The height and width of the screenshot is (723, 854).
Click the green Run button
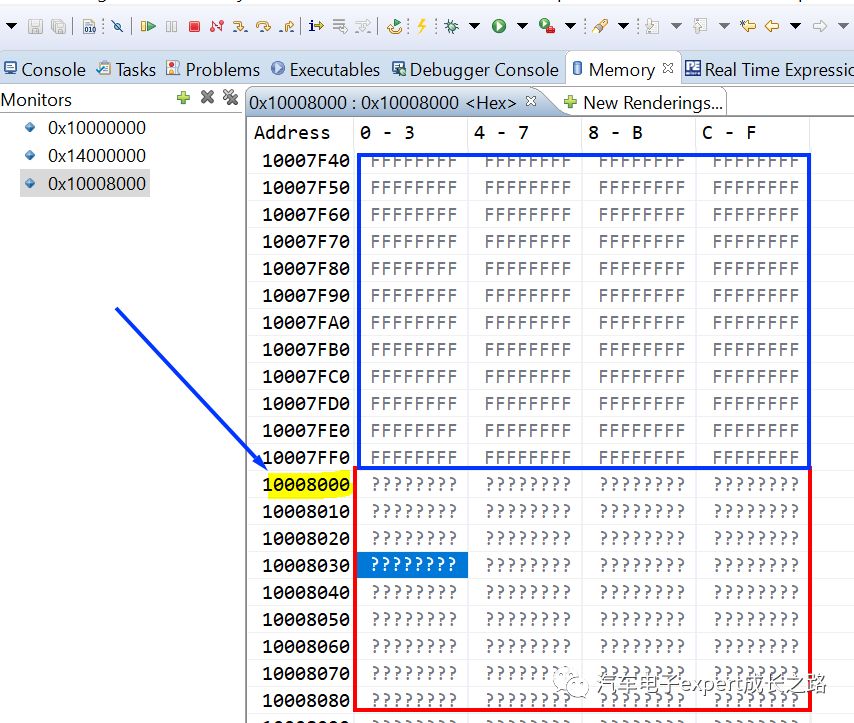pos(498,26)
